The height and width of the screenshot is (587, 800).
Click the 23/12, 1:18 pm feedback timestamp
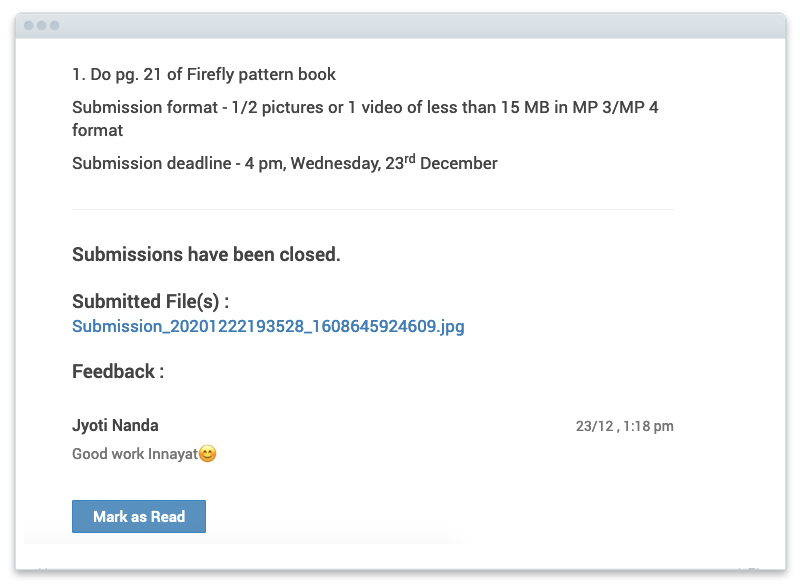[x=624, y=426]
